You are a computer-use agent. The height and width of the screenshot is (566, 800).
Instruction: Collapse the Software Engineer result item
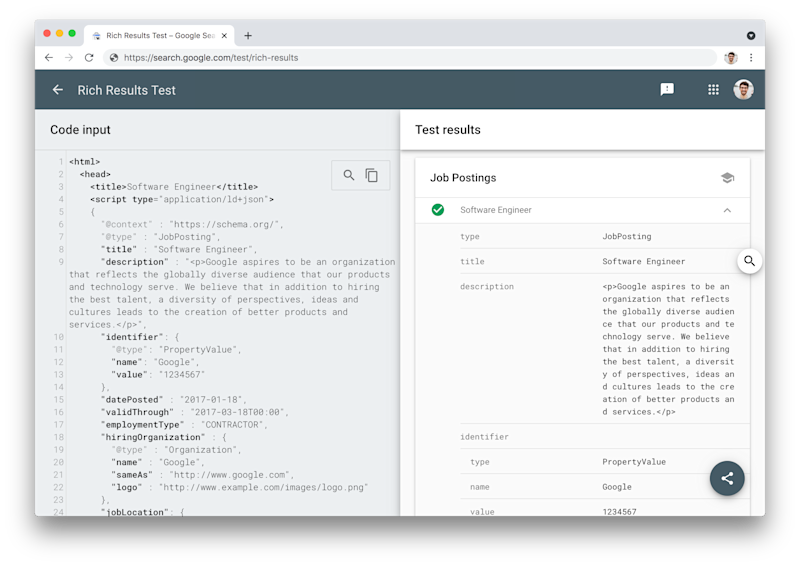(727, 210)
